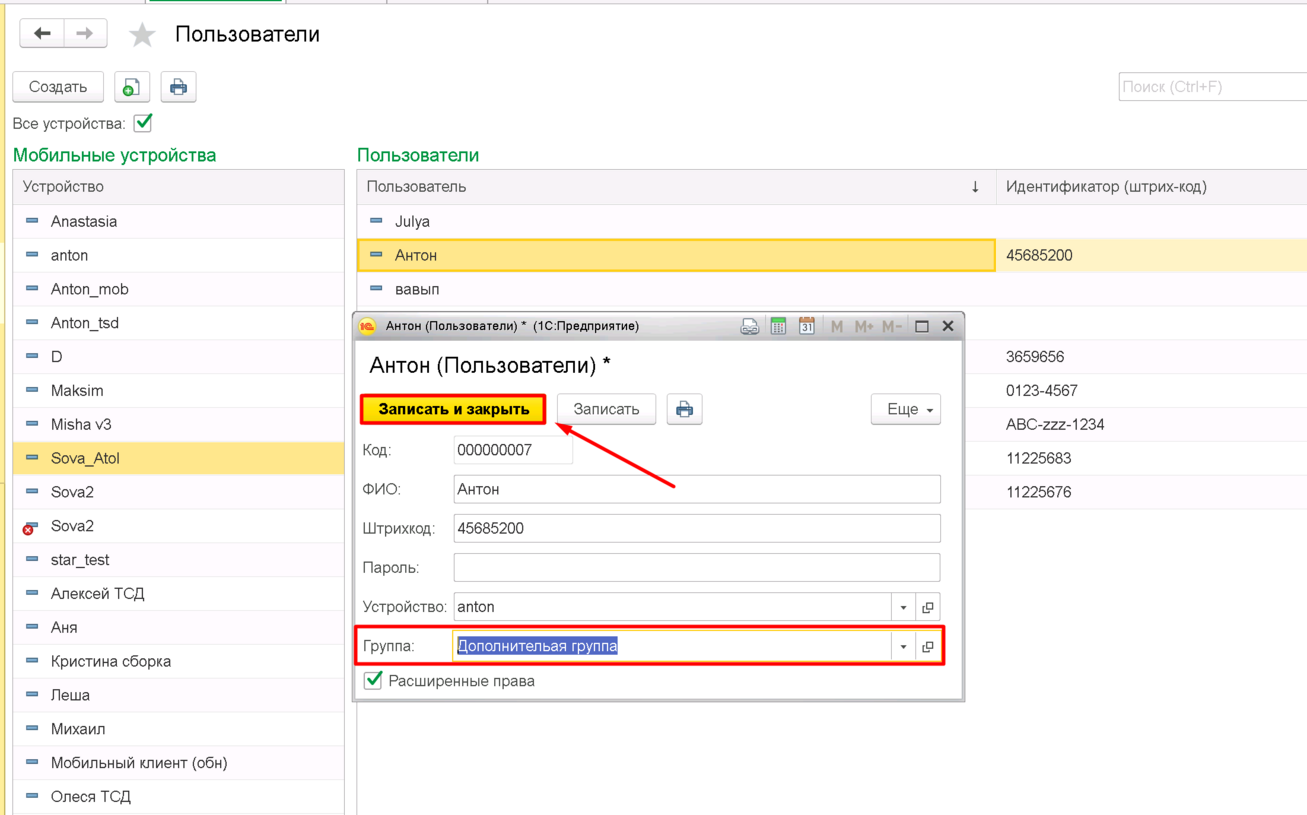This screenshot has width=1307, height=815.
Task: Open the Группа field linked item icon
Action: tap(928, 647)
